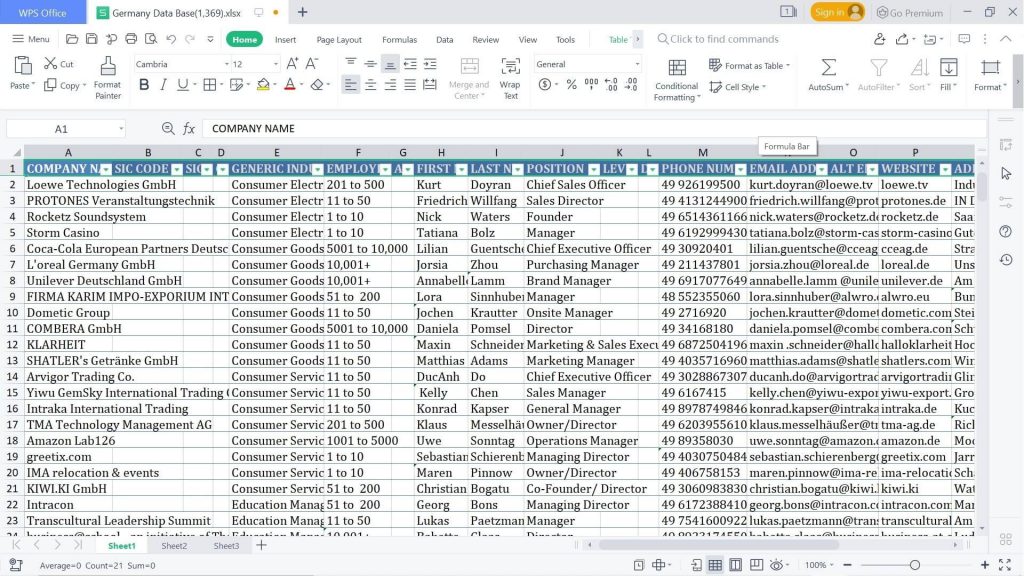Open the Formulas tab
This screenshot has height=576, width=1024.
coord(400,39)
